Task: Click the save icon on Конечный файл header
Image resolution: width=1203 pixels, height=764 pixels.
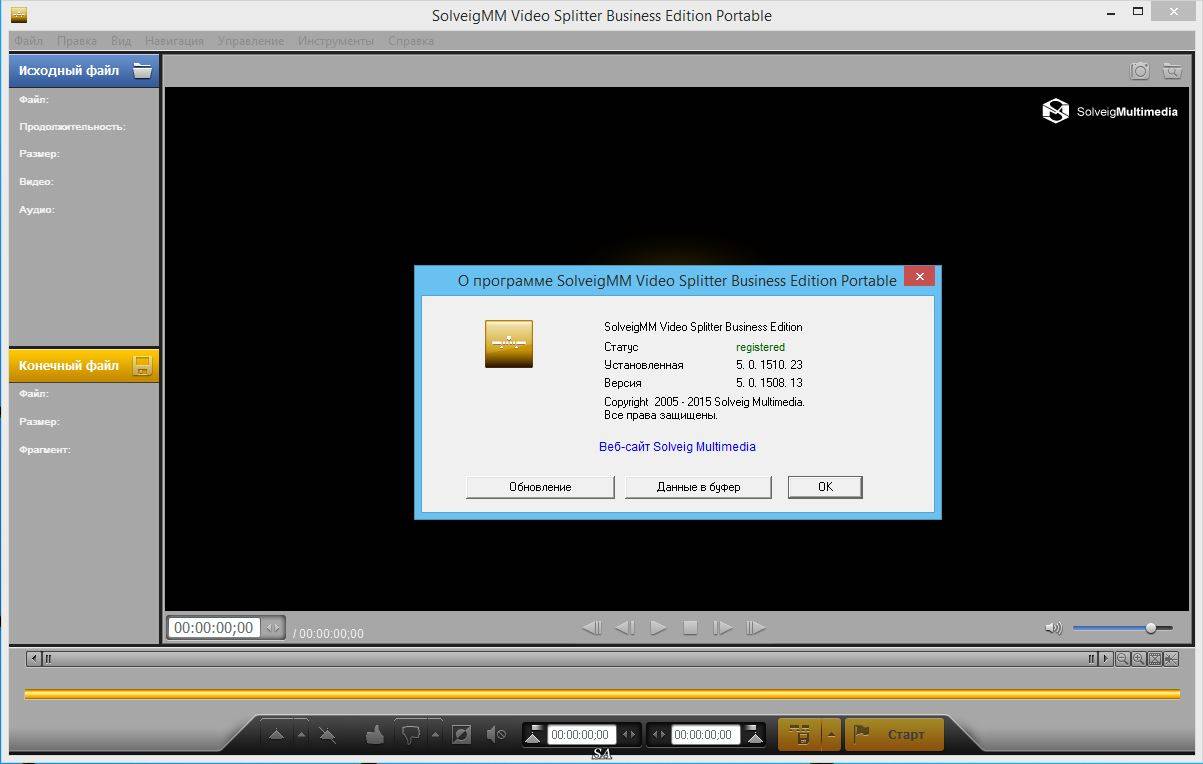Action: pyautogui.click(x=143, y=366)
